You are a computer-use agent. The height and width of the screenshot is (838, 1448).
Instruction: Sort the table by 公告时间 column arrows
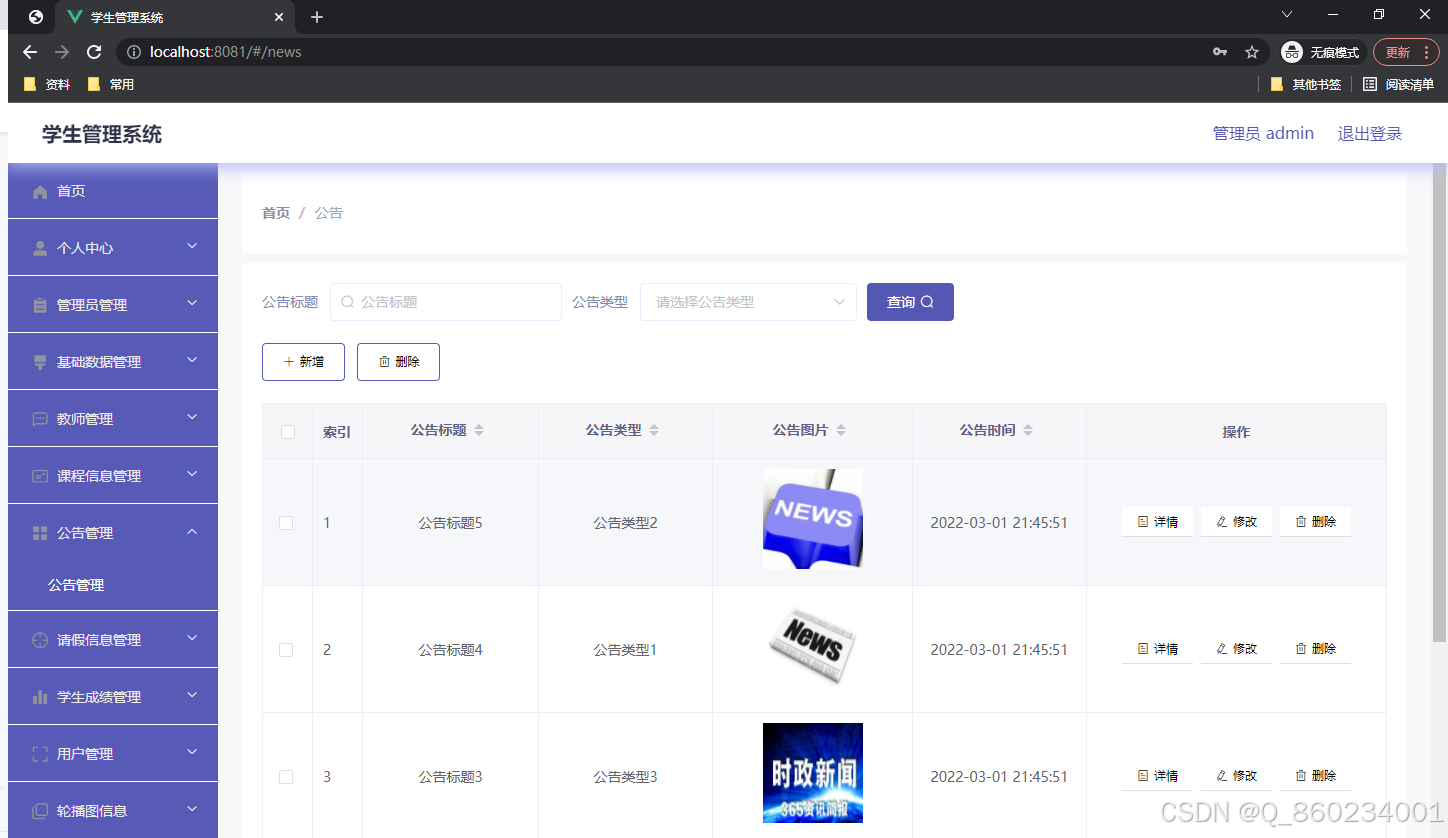1028,430
